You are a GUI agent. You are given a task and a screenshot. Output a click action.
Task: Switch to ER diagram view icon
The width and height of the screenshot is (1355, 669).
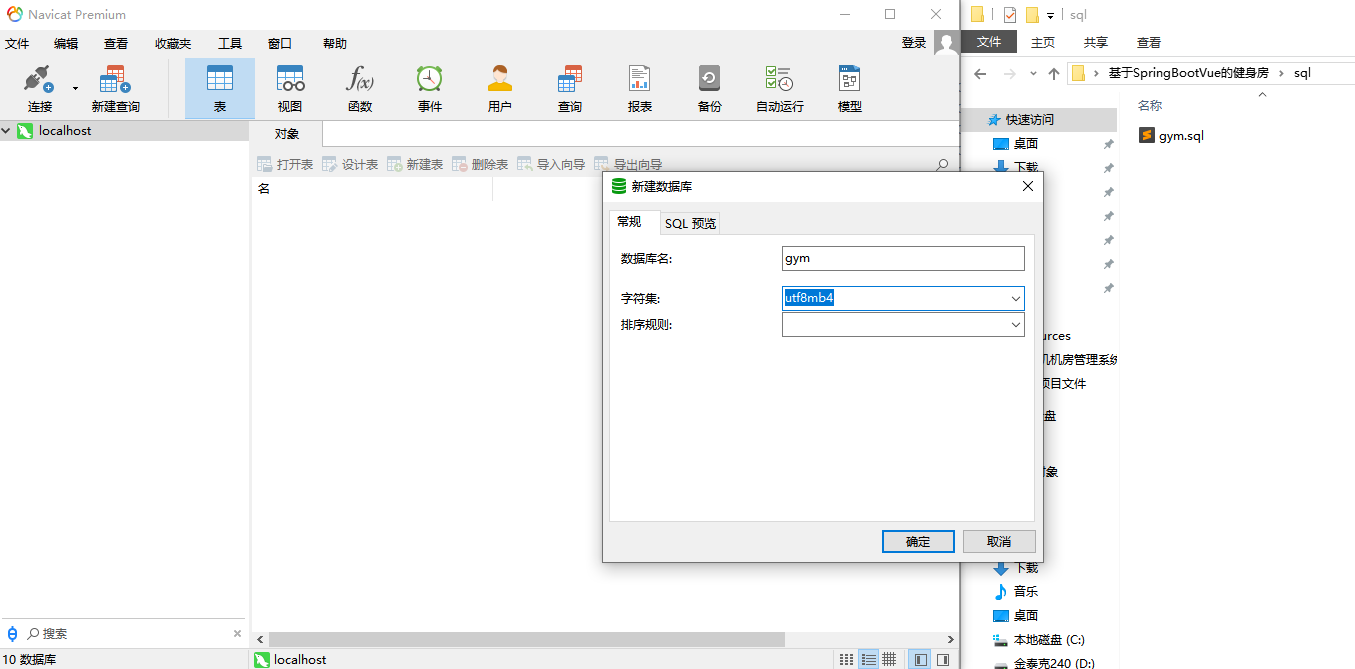[889, 660]
